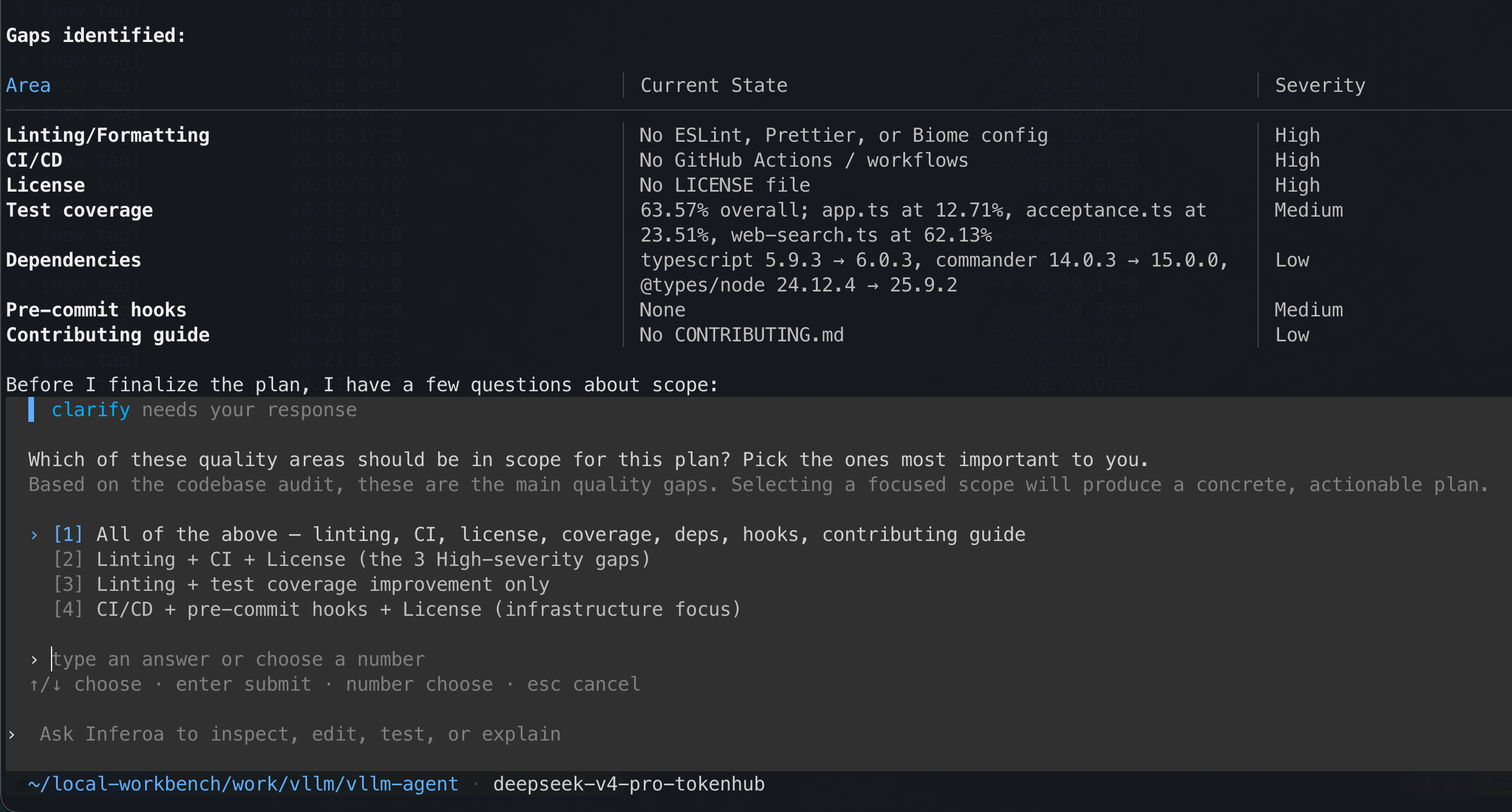Viewport: 1512px width, 812px height.
Task: Click the prompt chevron before 'type an answer'
Action: pos(34,659)
